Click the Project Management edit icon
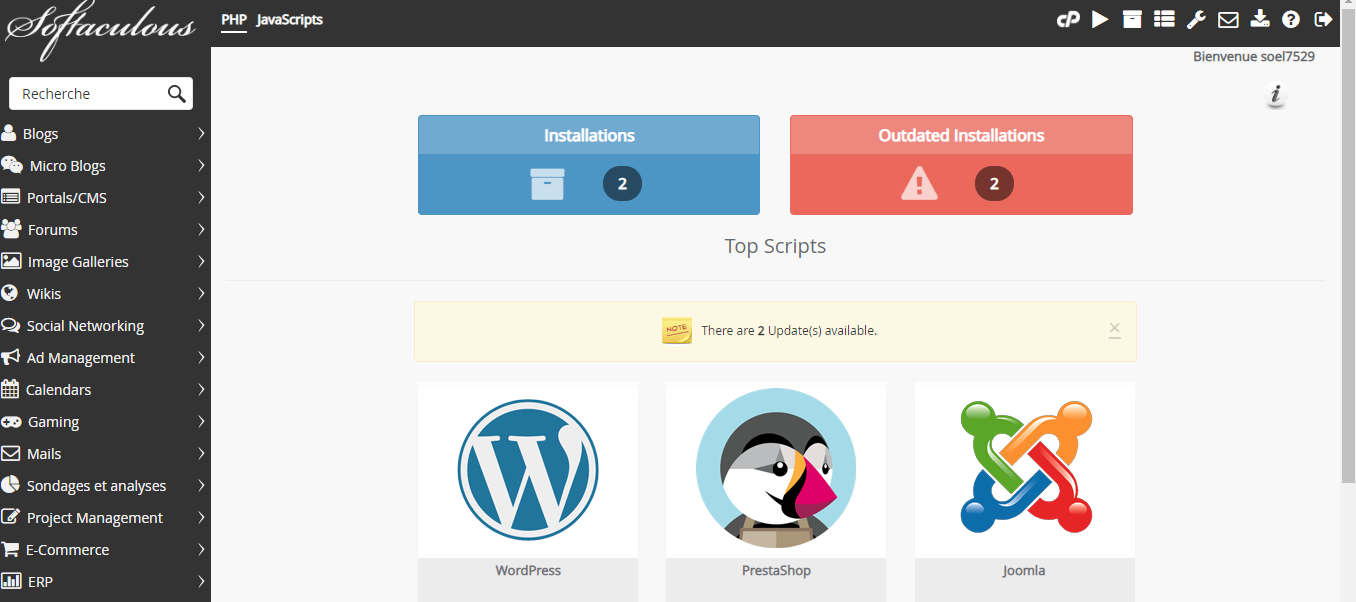The image size is (1356, 602). 11,517
